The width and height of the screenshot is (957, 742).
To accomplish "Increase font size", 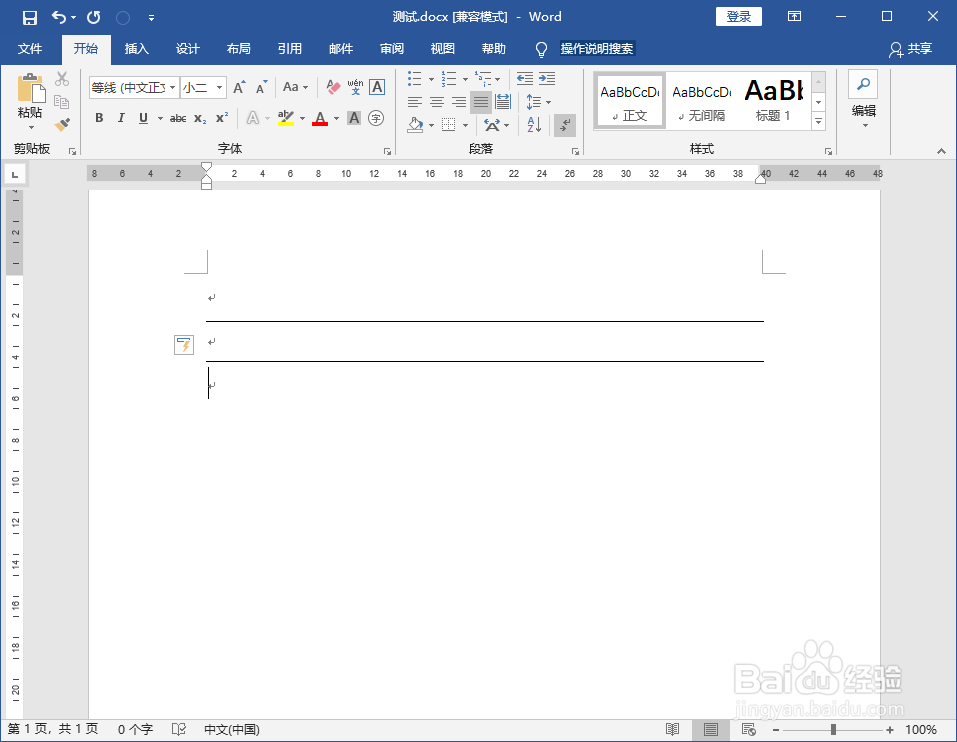I will (239, 88).
